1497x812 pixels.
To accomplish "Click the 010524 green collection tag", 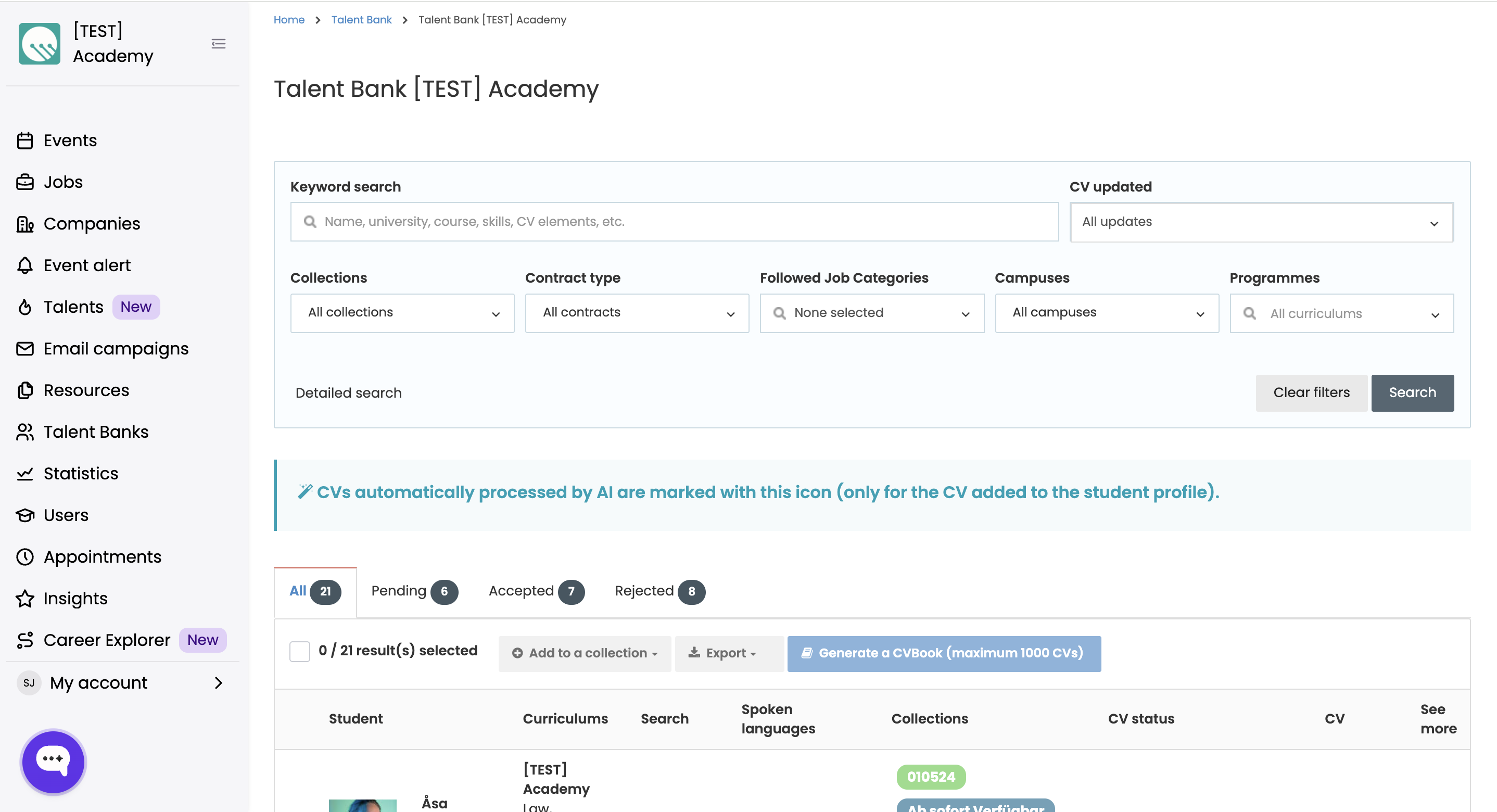I will click(x=931, y=777).
